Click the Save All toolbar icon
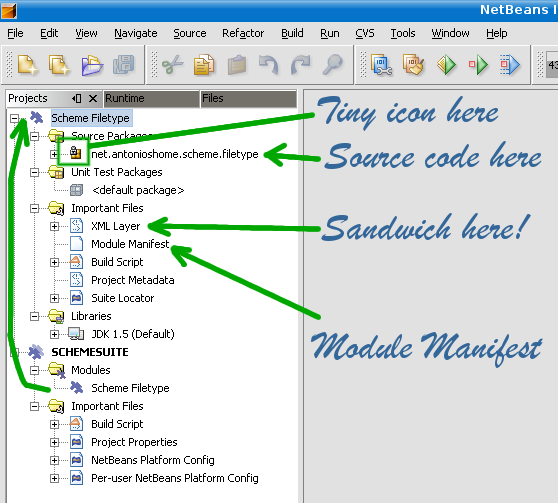Screen dimensions: 558x503 click(123, 65)
